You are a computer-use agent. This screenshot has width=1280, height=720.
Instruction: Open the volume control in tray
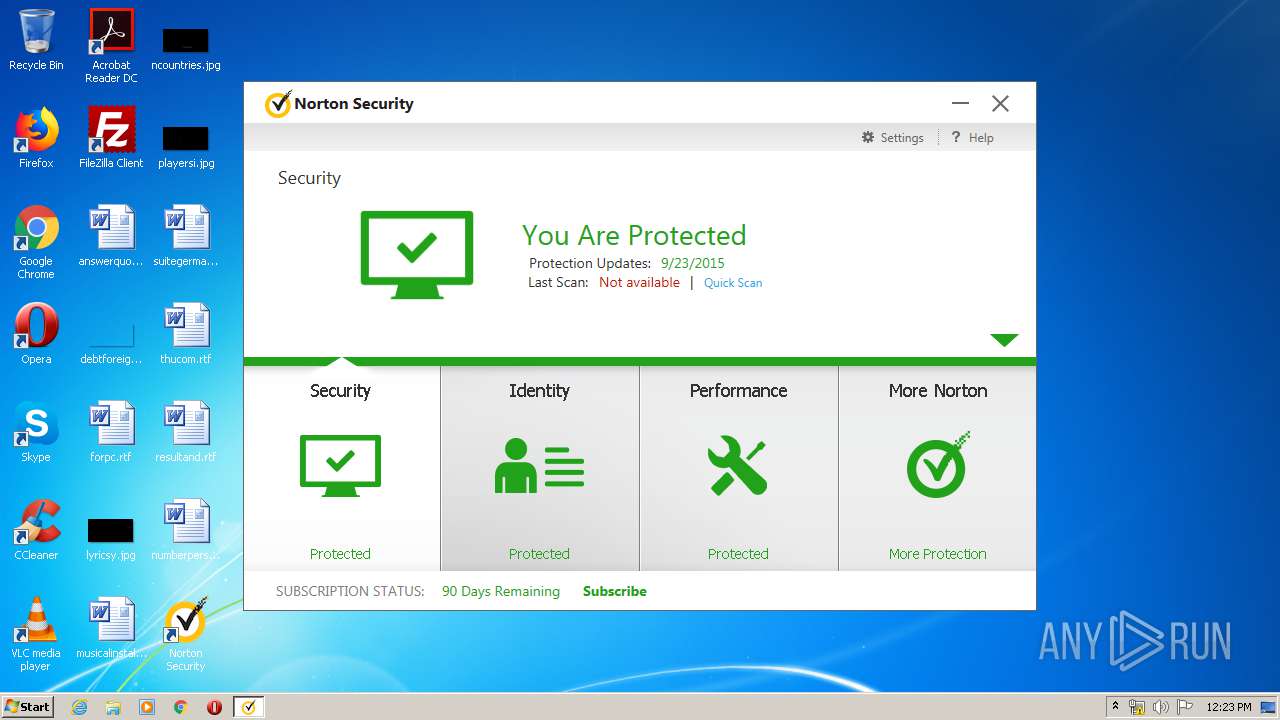click(x=1161, y=707)
